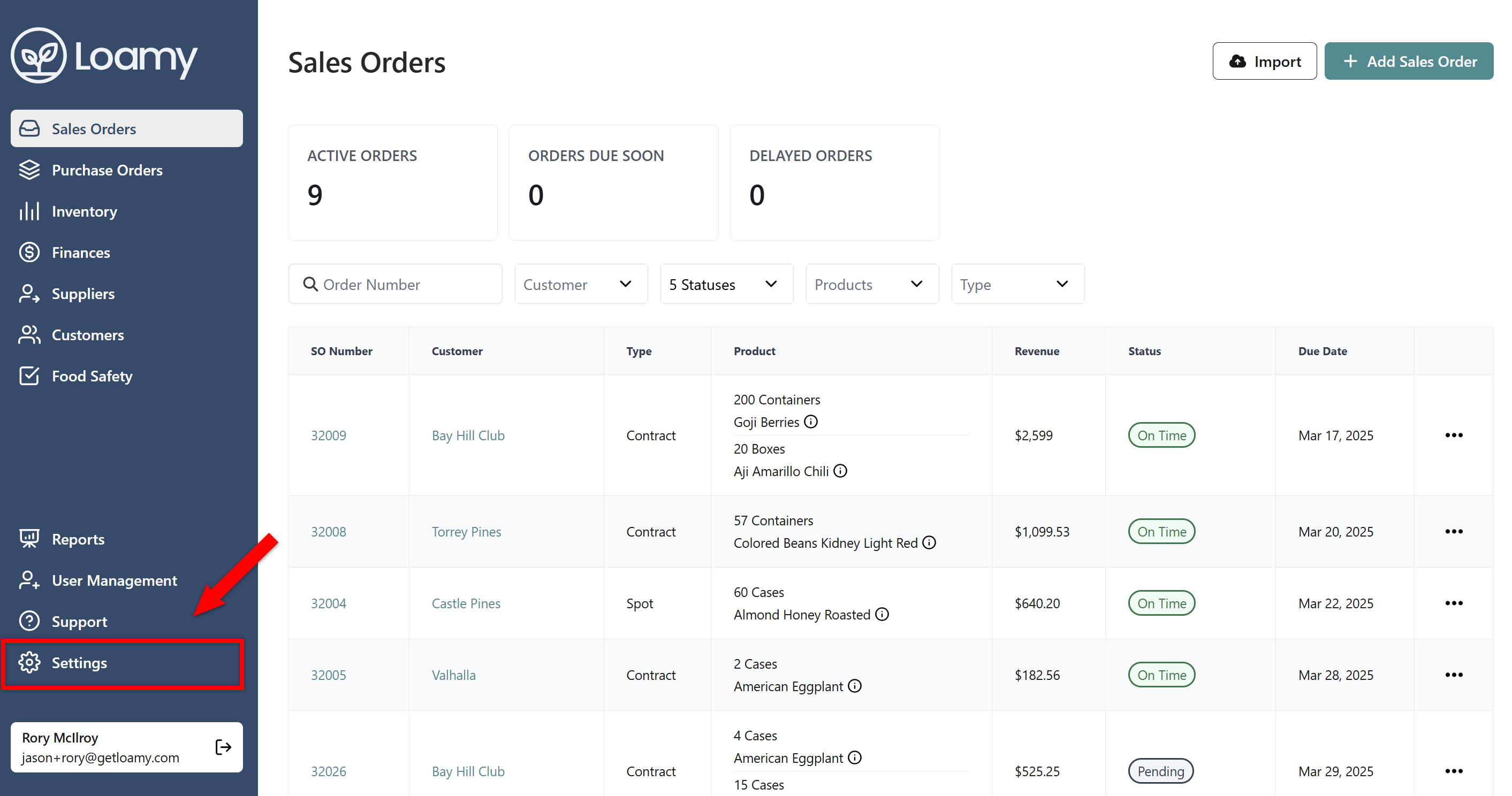The image size is (1512, 796).
Task: Navigate to Inventory
Action: (x=127, y=211)
